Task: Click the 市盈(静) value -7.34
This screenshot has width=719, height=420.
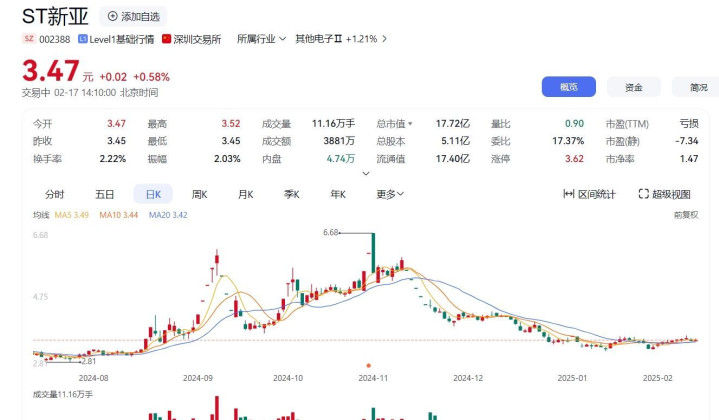Action: (x=686, y=141)
